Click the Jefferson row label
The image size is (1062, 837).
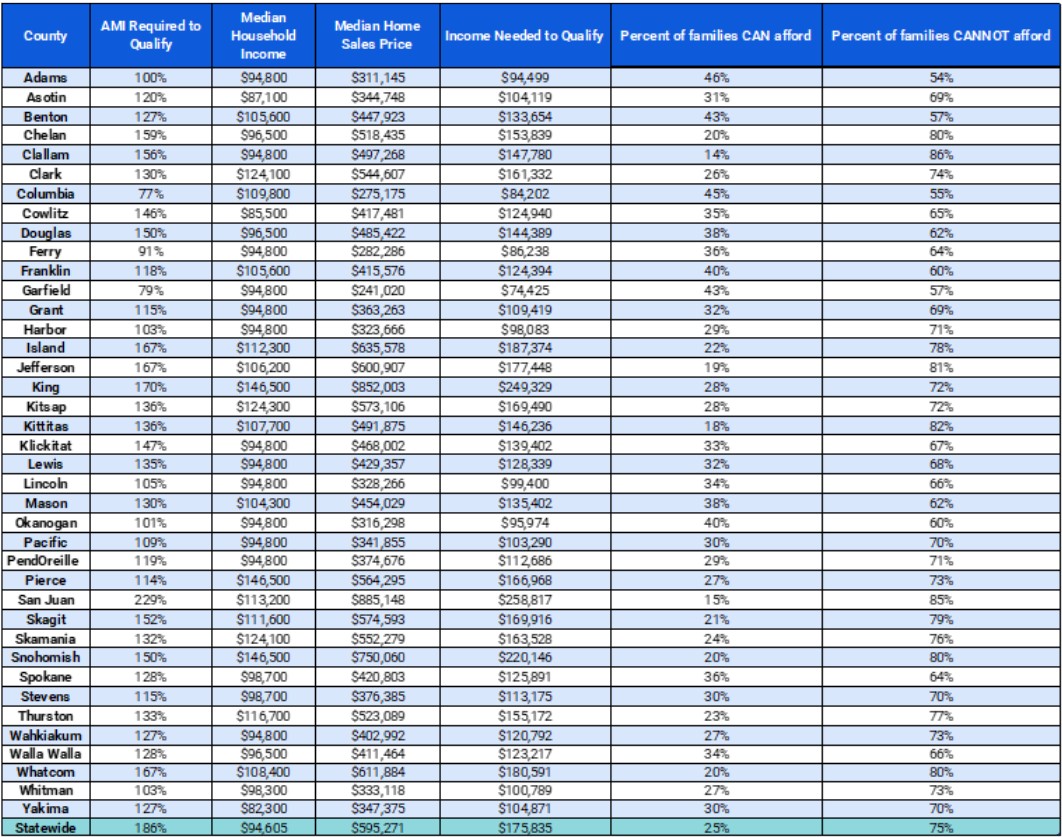[x=45, y=368]
